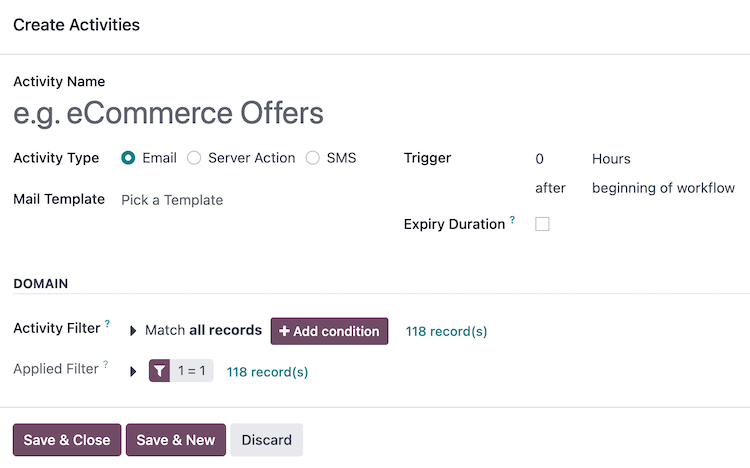
Task: Click the Expiry Duration help question mark
Action: pyautogui.click(x=513, y=220)
